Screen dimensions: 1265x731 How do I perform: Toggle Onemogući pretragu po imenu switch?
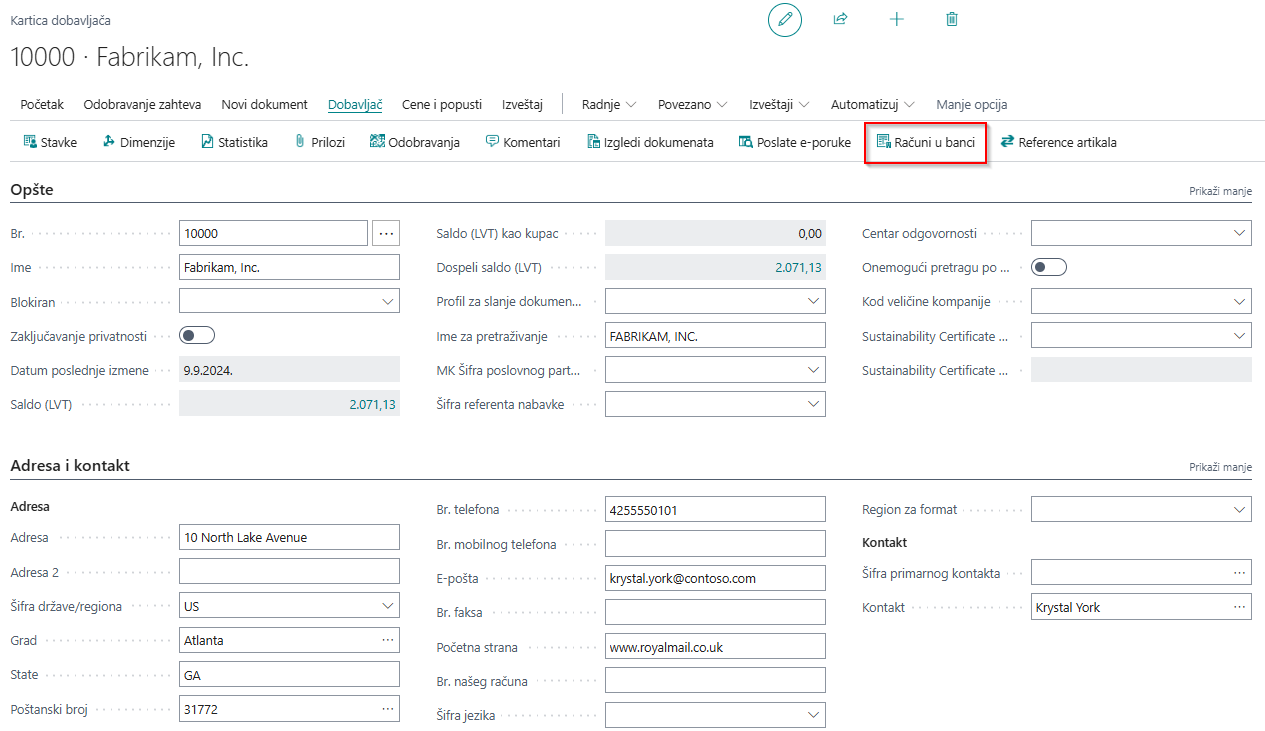coord(1049,267)
